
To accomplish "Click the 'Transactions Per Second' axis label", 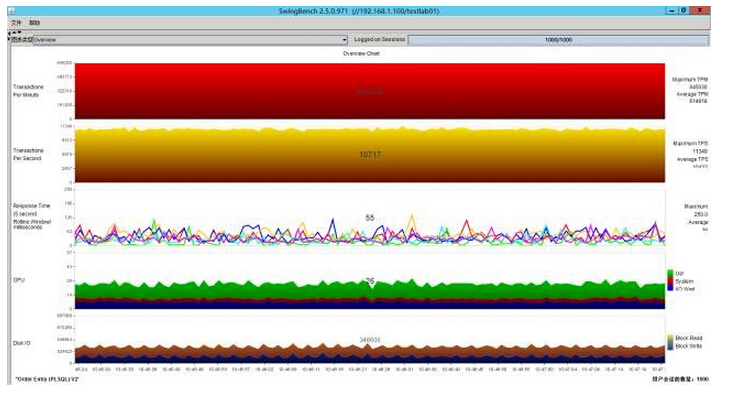I will point(28,154).
